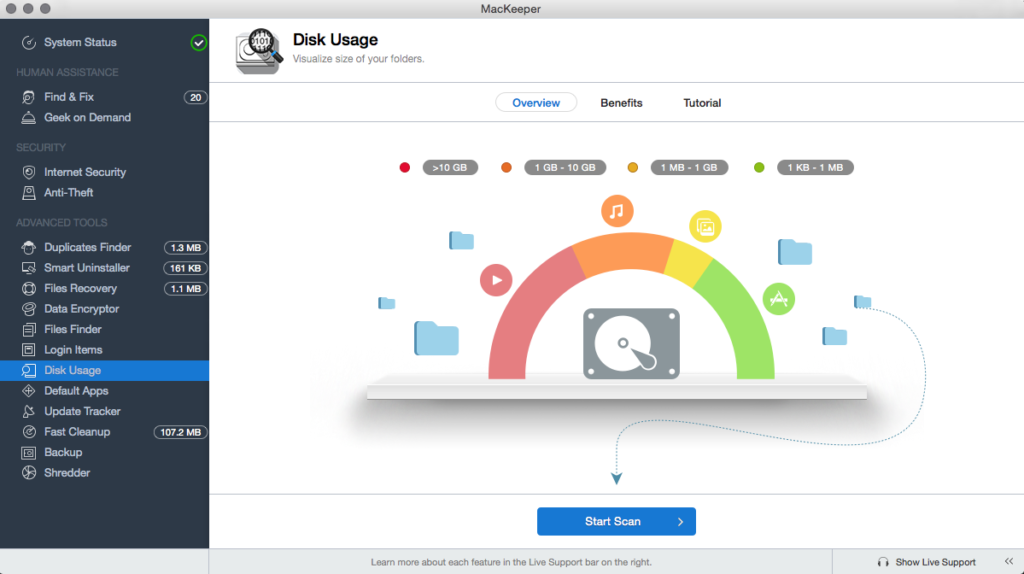Click the Duplicates Finder icon

coord(29,247)
